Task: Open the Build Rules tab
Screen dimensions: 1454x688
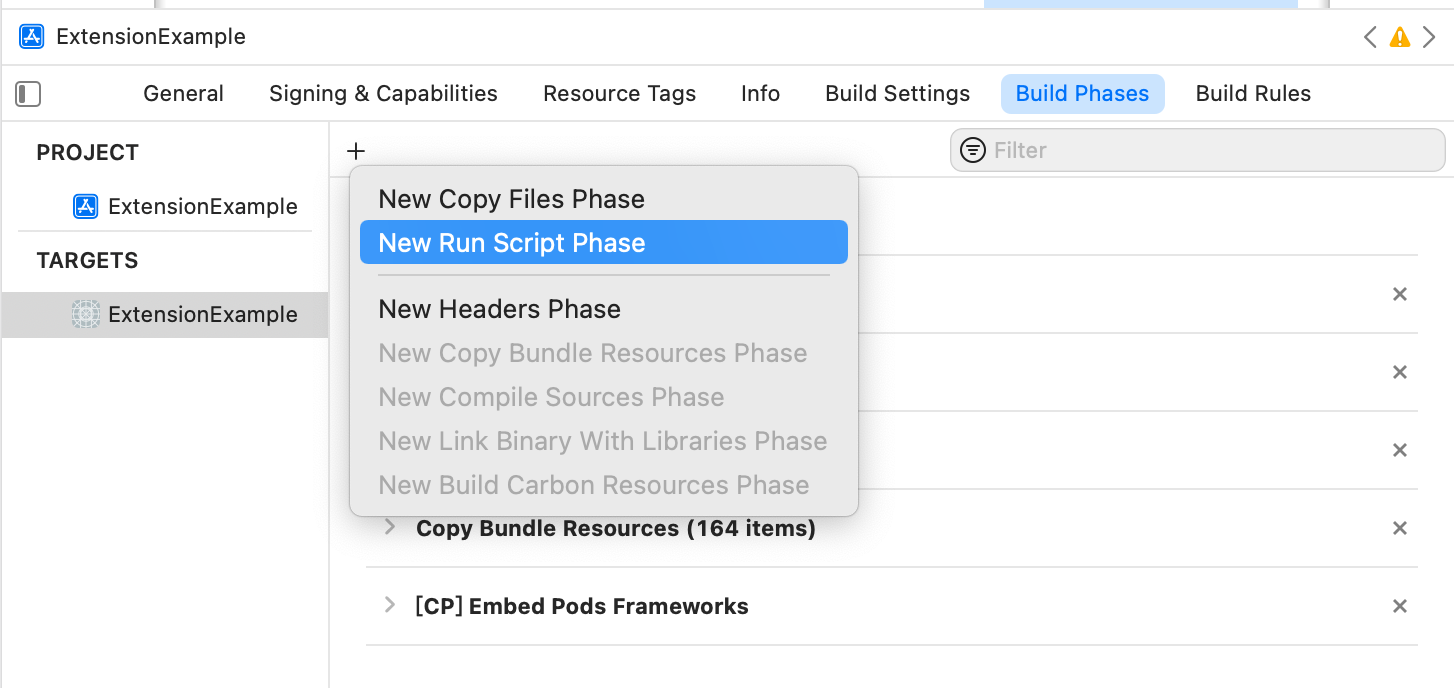Action: (1253, 94)
